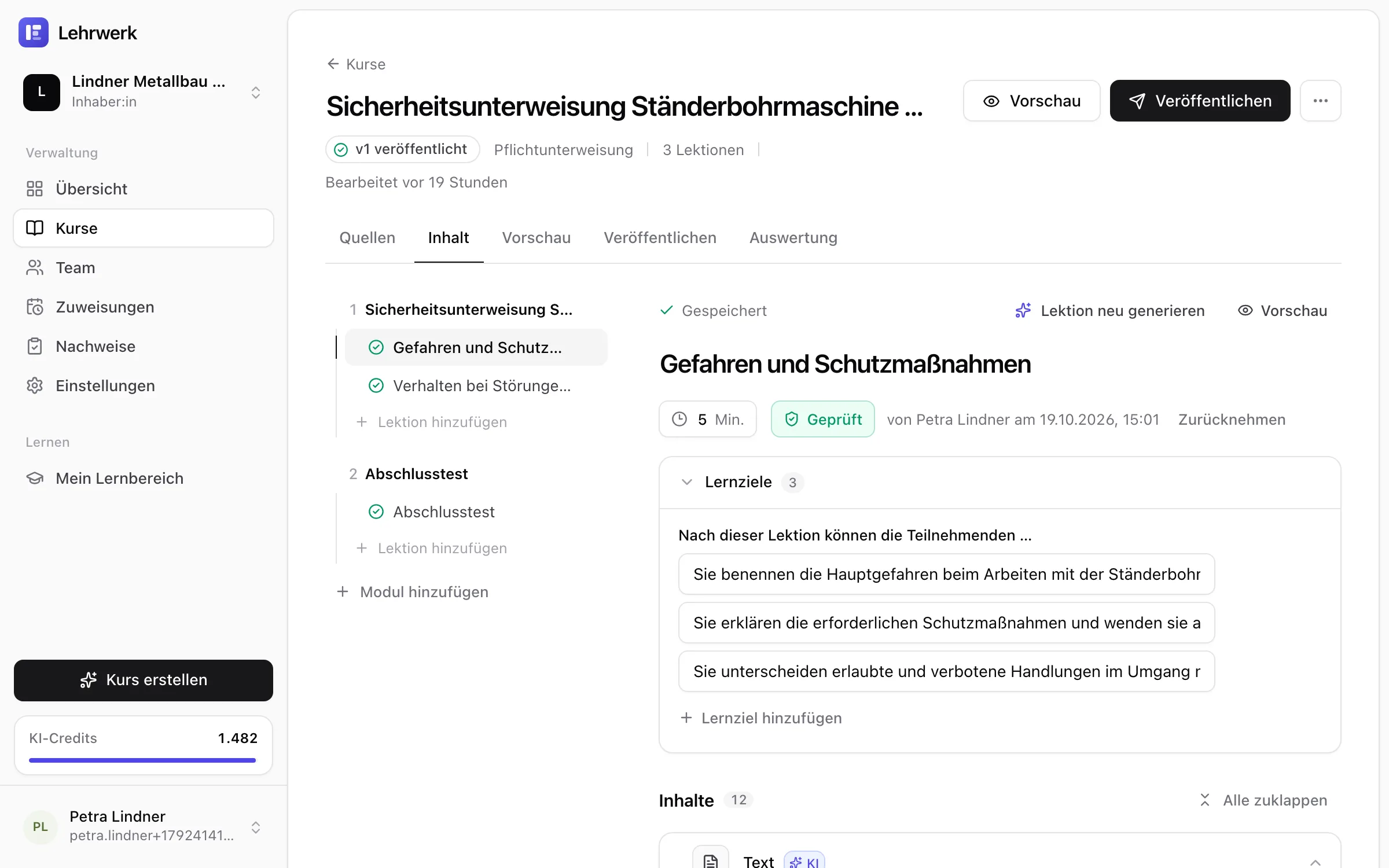Click Zurücknehmen to revoke review
1389x868 pixels.
point(1232,420)
